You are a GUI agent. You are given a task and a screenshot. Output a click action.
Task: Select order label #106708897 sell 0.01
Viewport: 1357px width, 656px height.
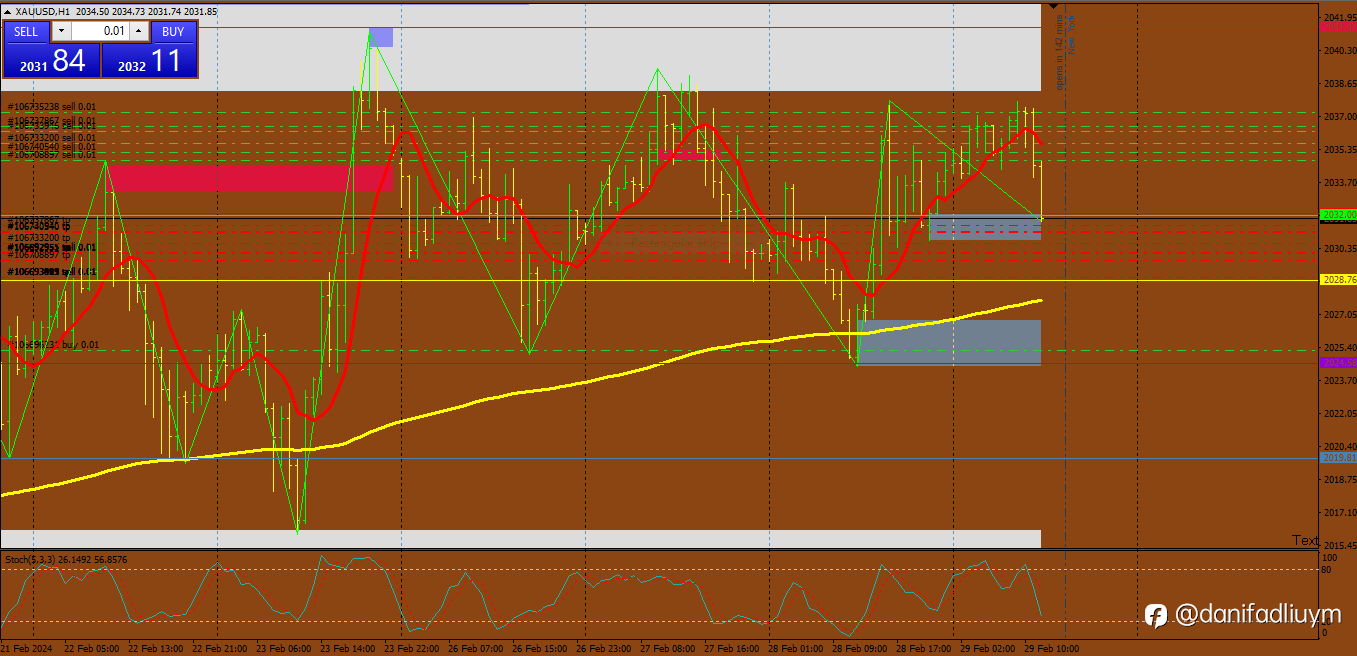click(52, 155)
